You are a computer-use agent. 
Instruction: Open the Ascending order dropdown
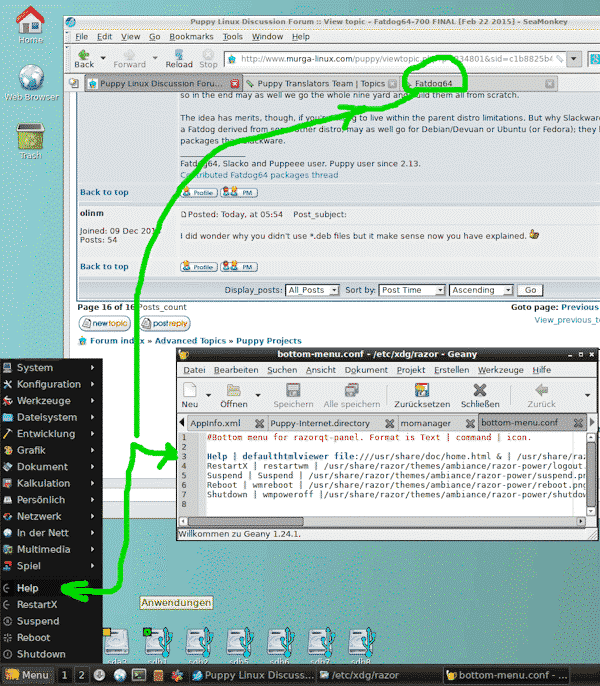pyautogui.click(x=481, y=290)
